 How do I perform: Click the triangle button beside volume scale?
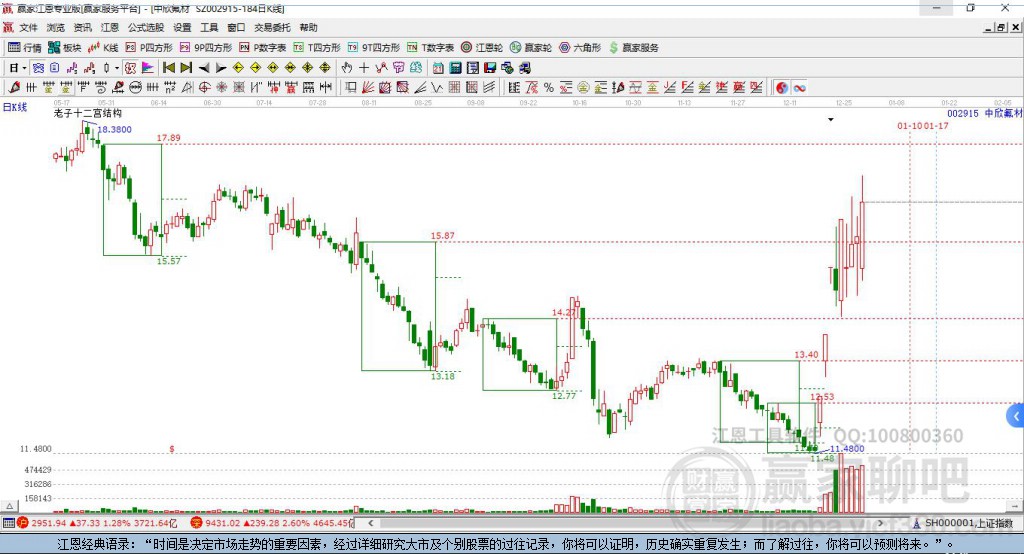[x=10, y=506]
